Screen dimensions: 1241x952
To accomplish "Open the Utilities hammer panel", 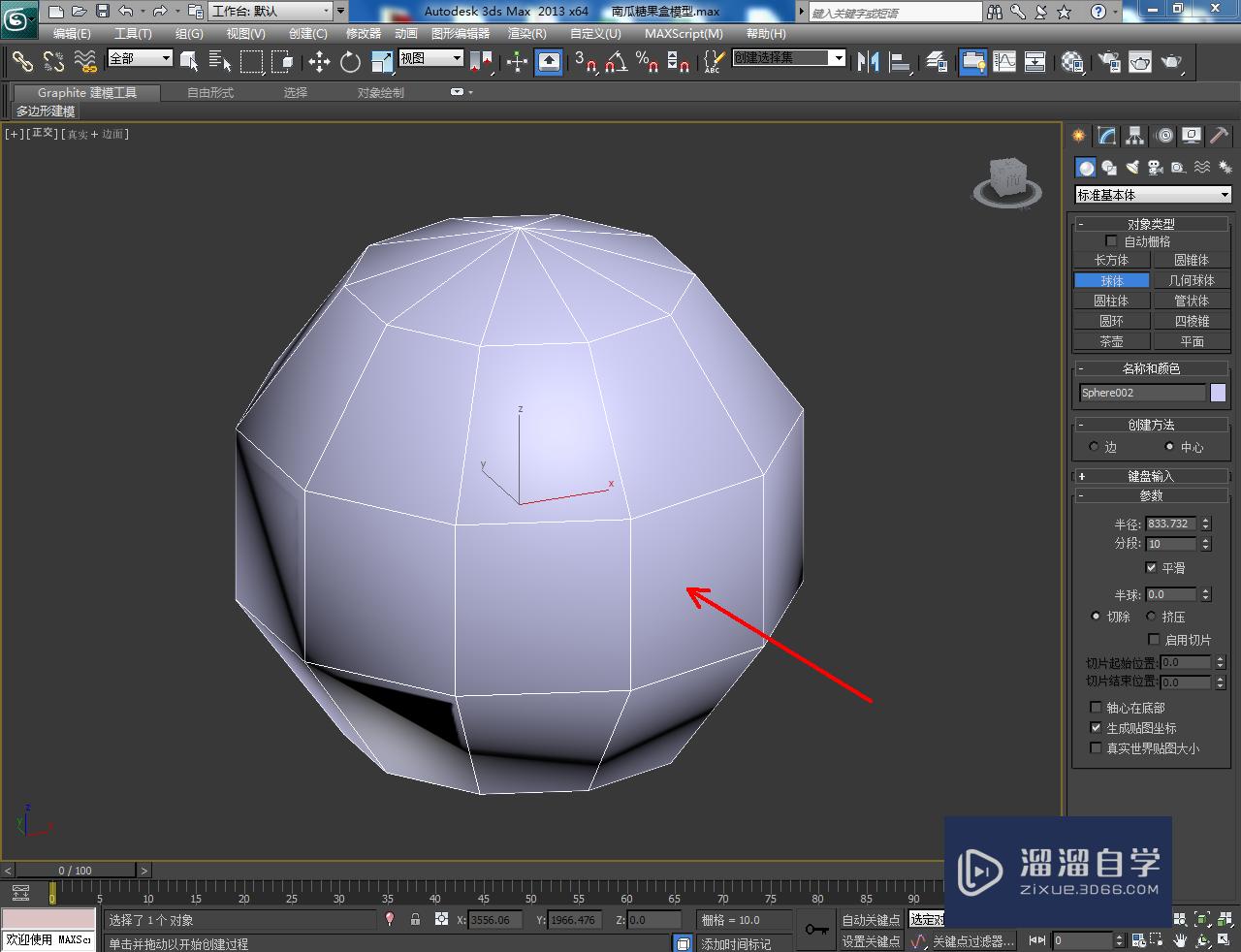I will 1219,136.
